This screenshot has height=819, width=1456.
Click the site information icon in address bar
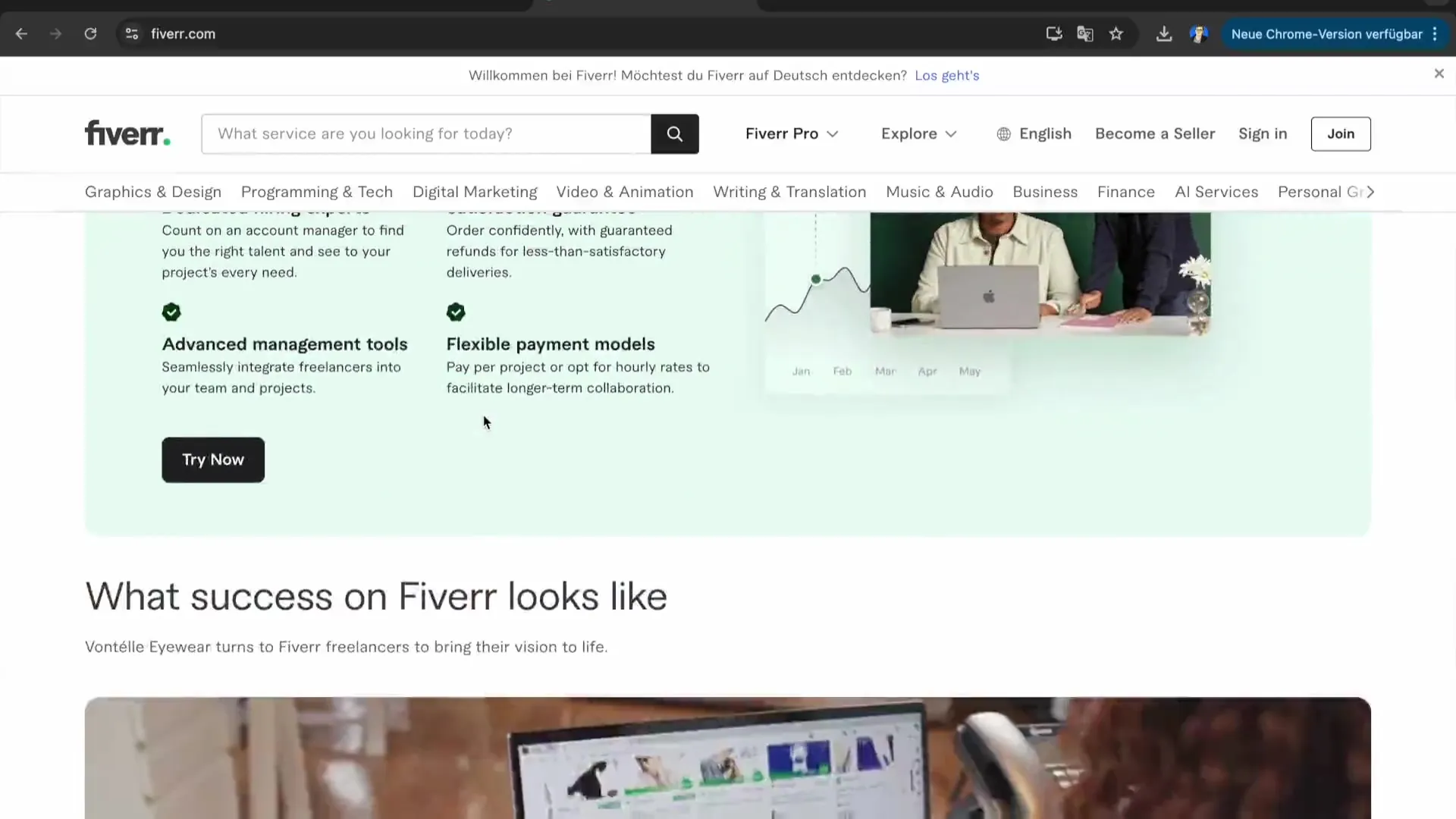[131, 33]
